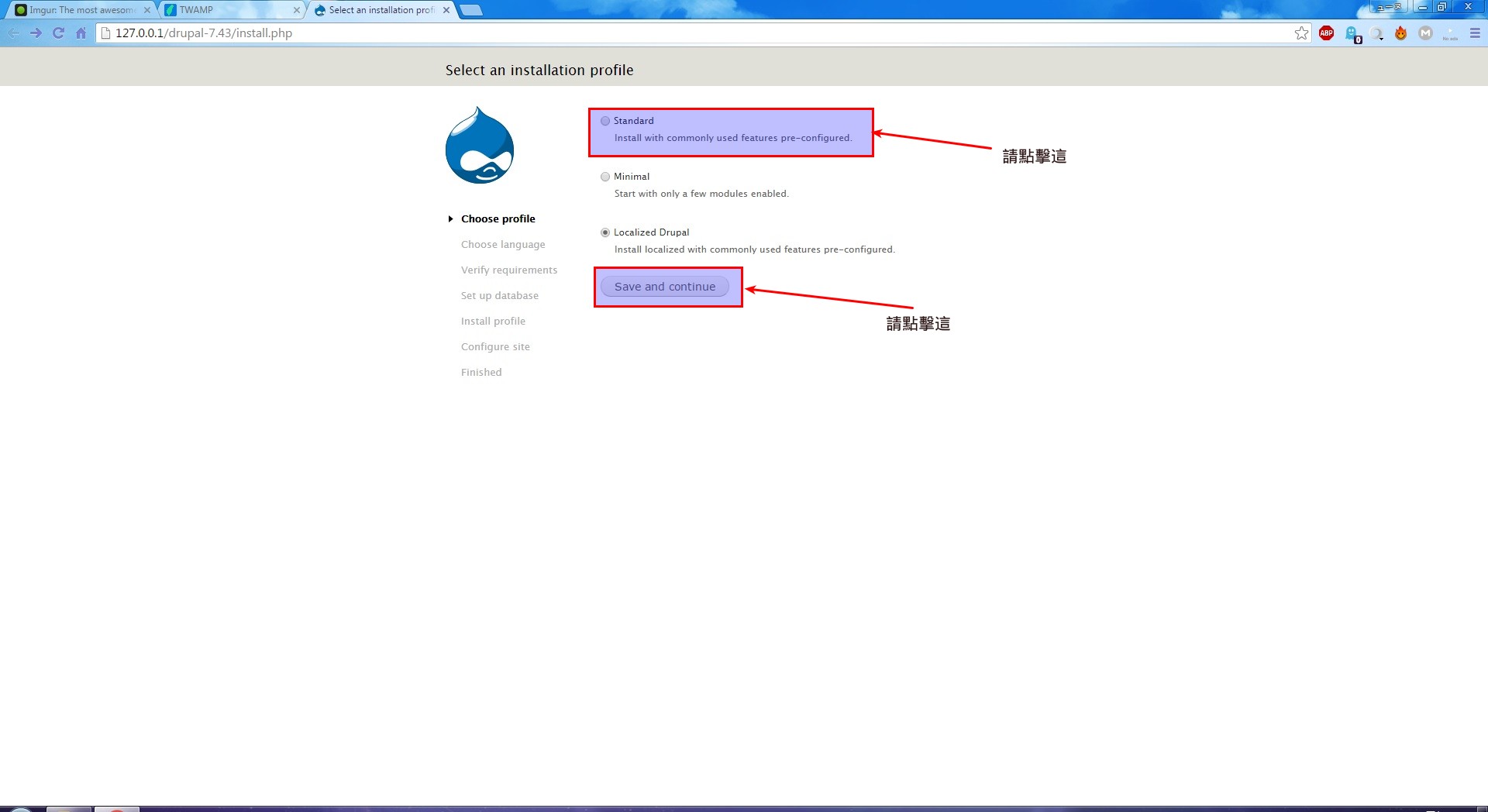
Task: Open the Ghostery ghost extension icon
Action: pyautogui.click(x=1352, y=34)
